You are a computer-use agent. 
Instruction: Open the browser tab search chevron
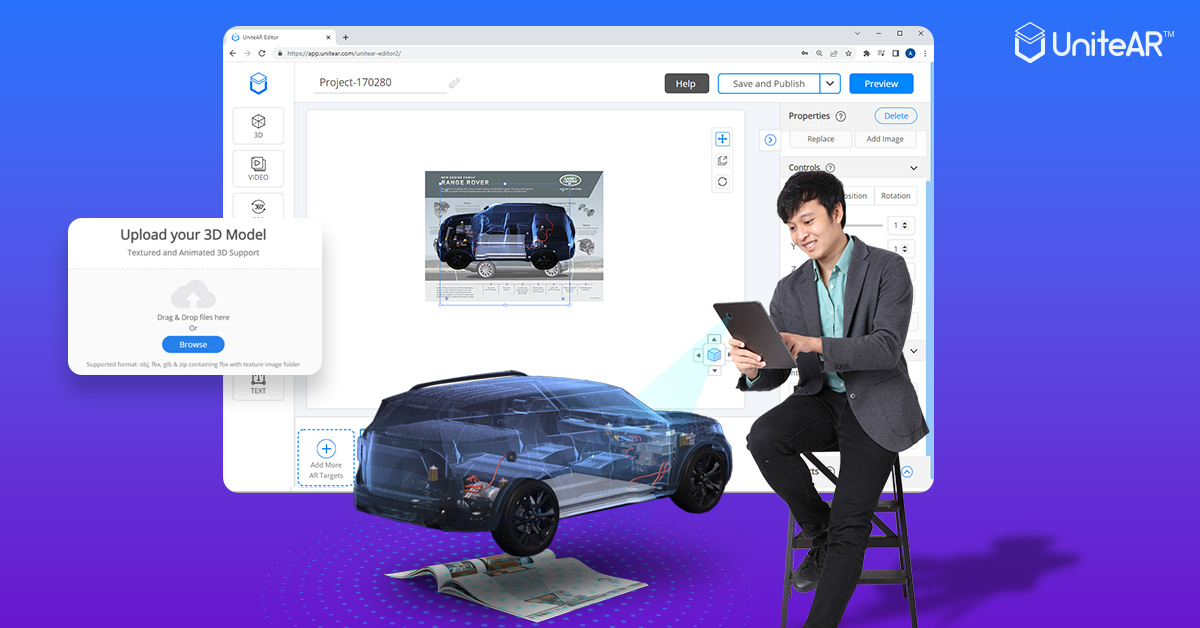[857, 34]
